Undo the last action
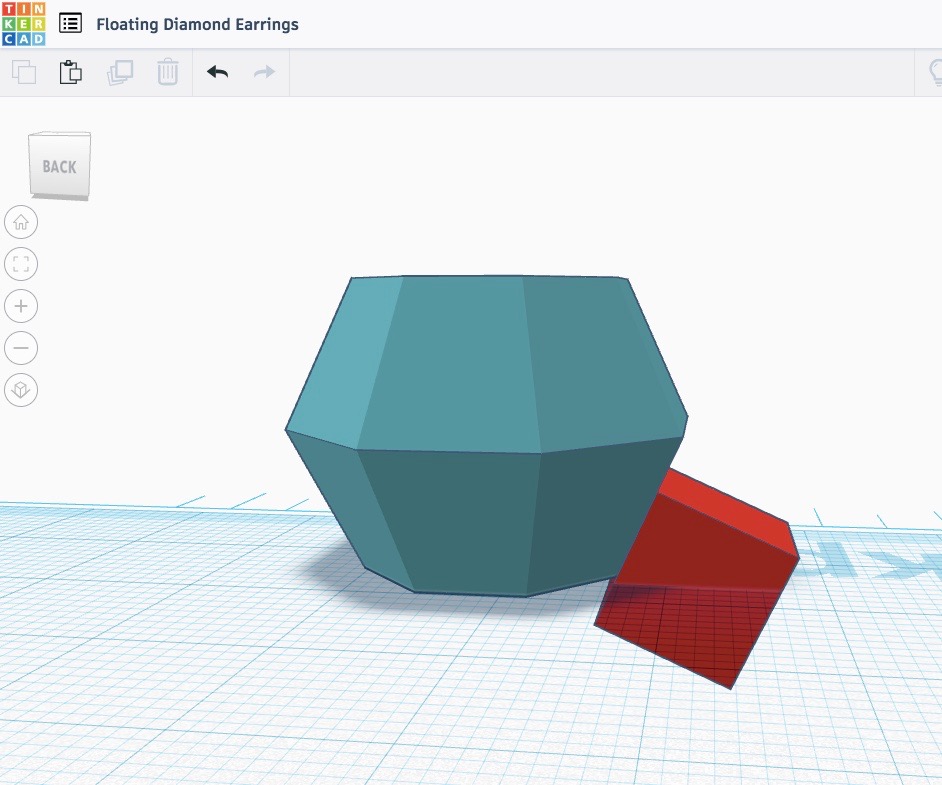942x785 pixels. coord(217,72)
